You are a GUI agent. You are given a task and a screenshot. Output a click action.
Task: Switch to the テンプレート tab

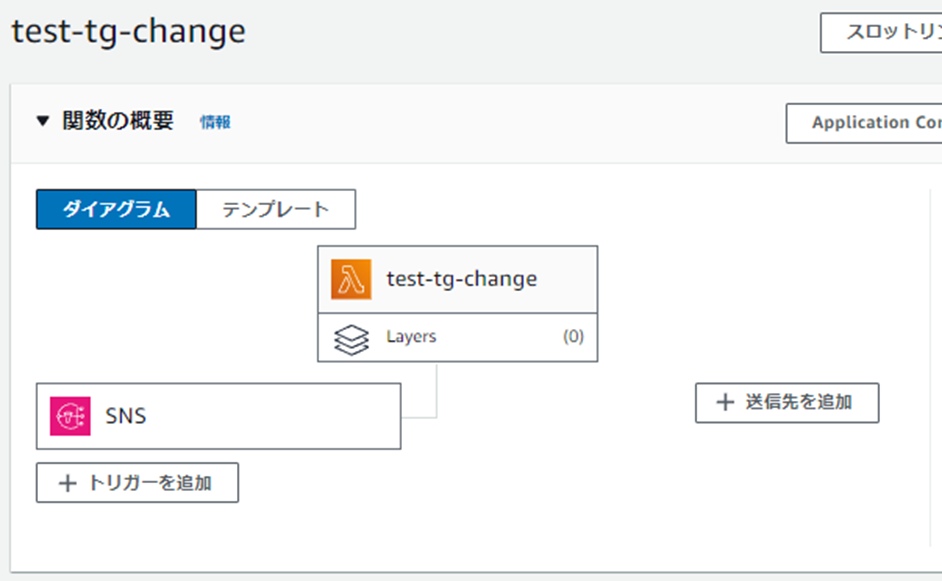coord(275,209)
